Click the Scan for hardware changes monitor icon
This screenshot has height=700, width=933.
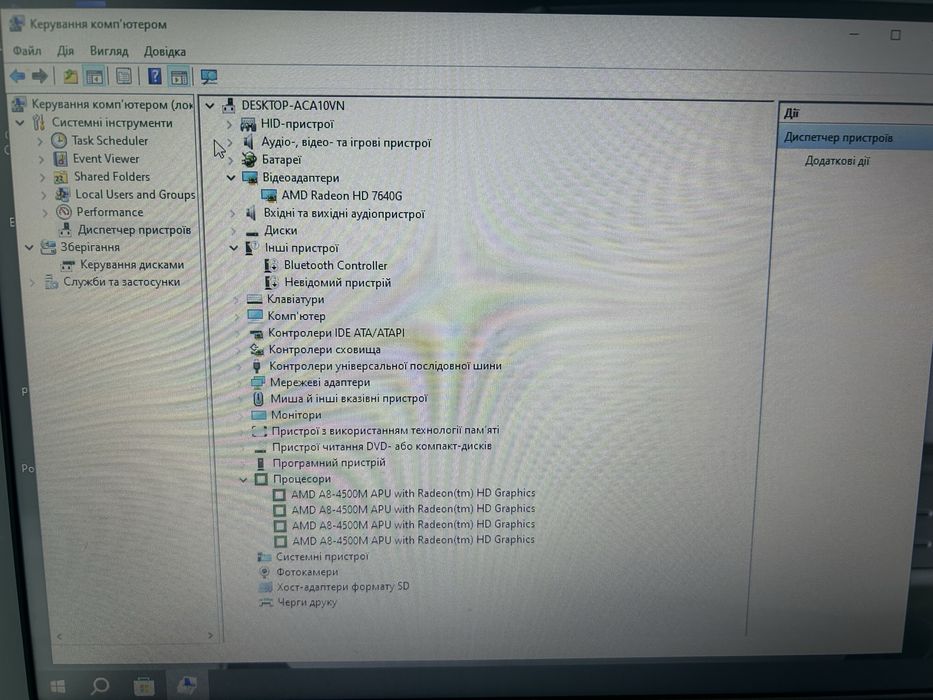pyautogui.click(x=209, y=77)
